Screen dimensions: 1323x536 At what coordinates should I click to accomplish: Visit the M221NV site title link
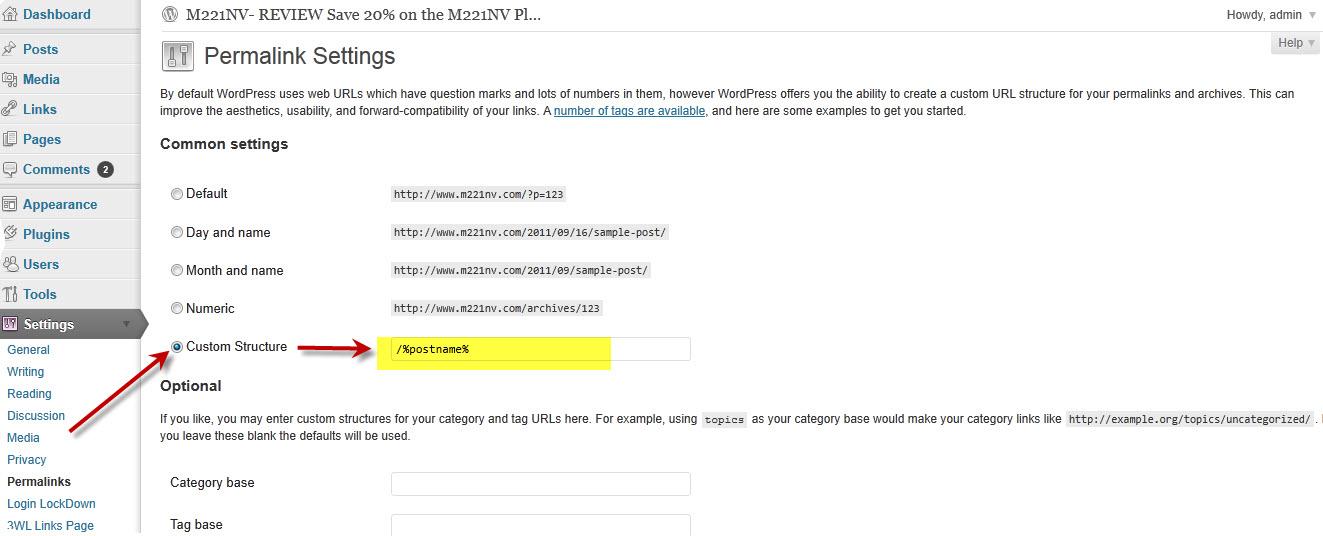point(363,15)
